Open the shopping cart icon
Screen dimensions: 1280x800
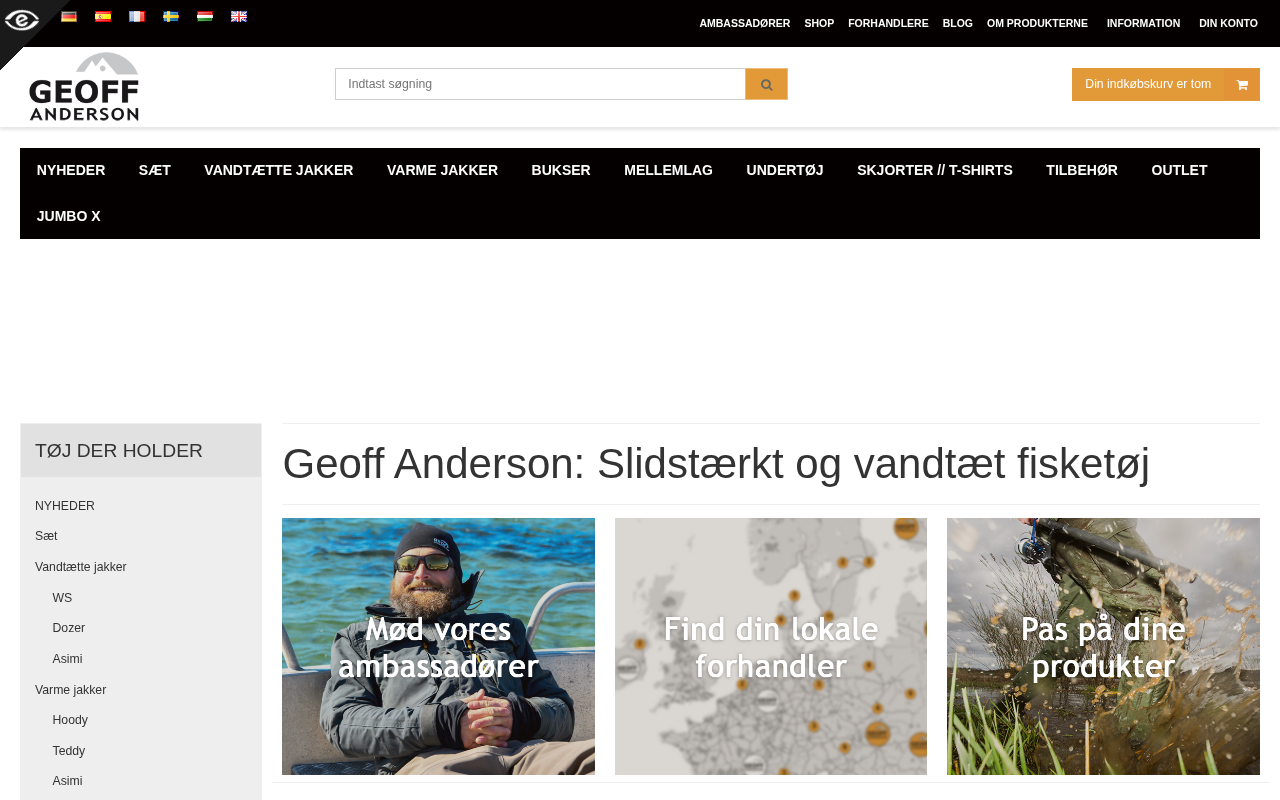click(1242, 85)
